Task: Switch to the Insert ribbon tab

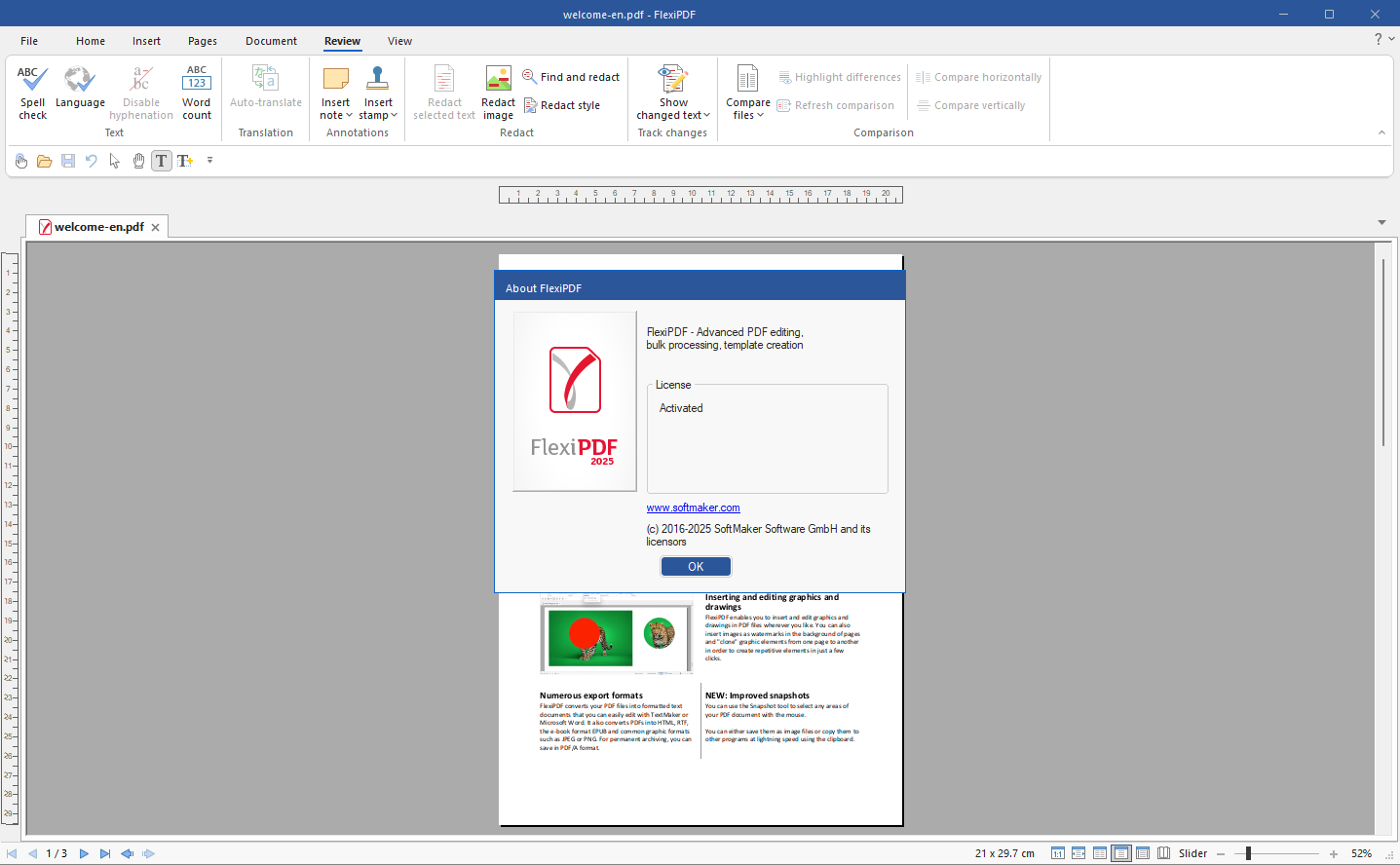Action: point(147,41)
